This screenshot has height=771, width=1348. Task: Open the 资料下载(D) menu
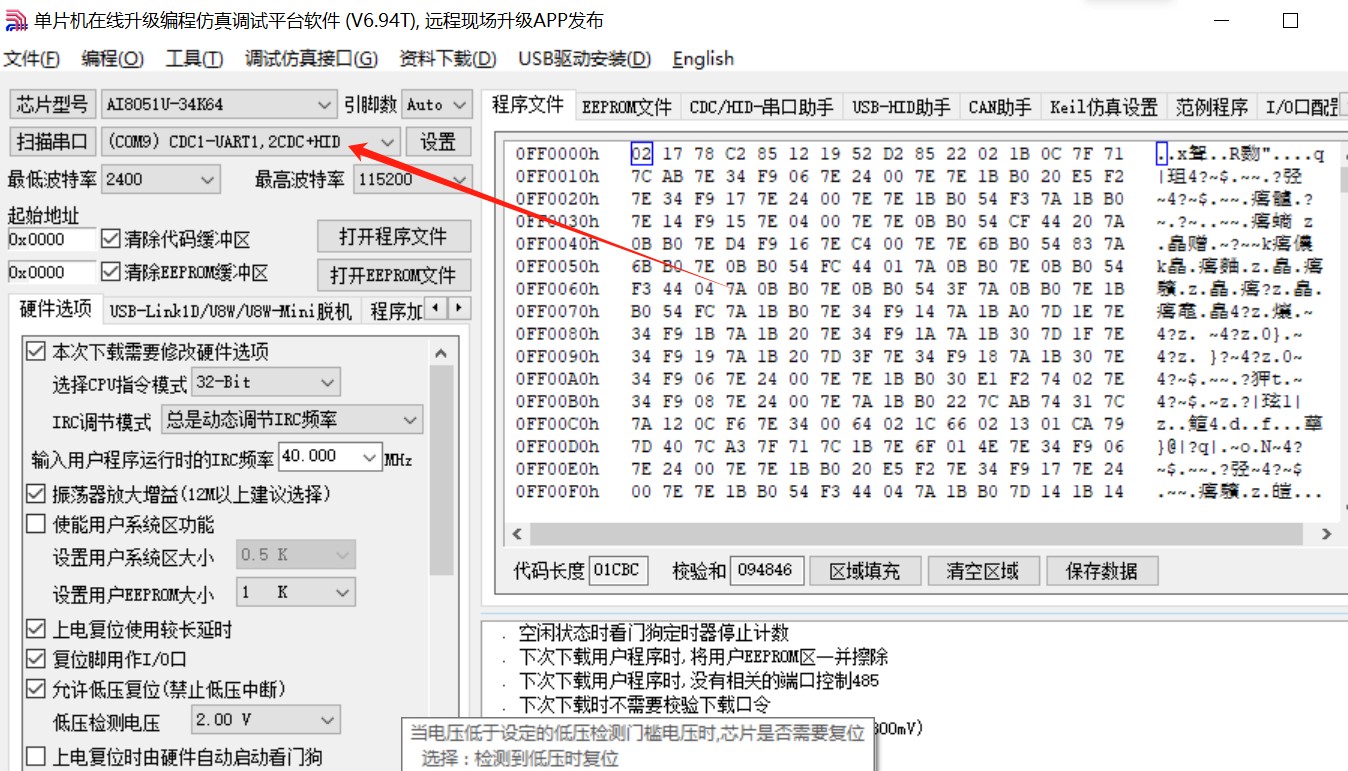(447, 59)
